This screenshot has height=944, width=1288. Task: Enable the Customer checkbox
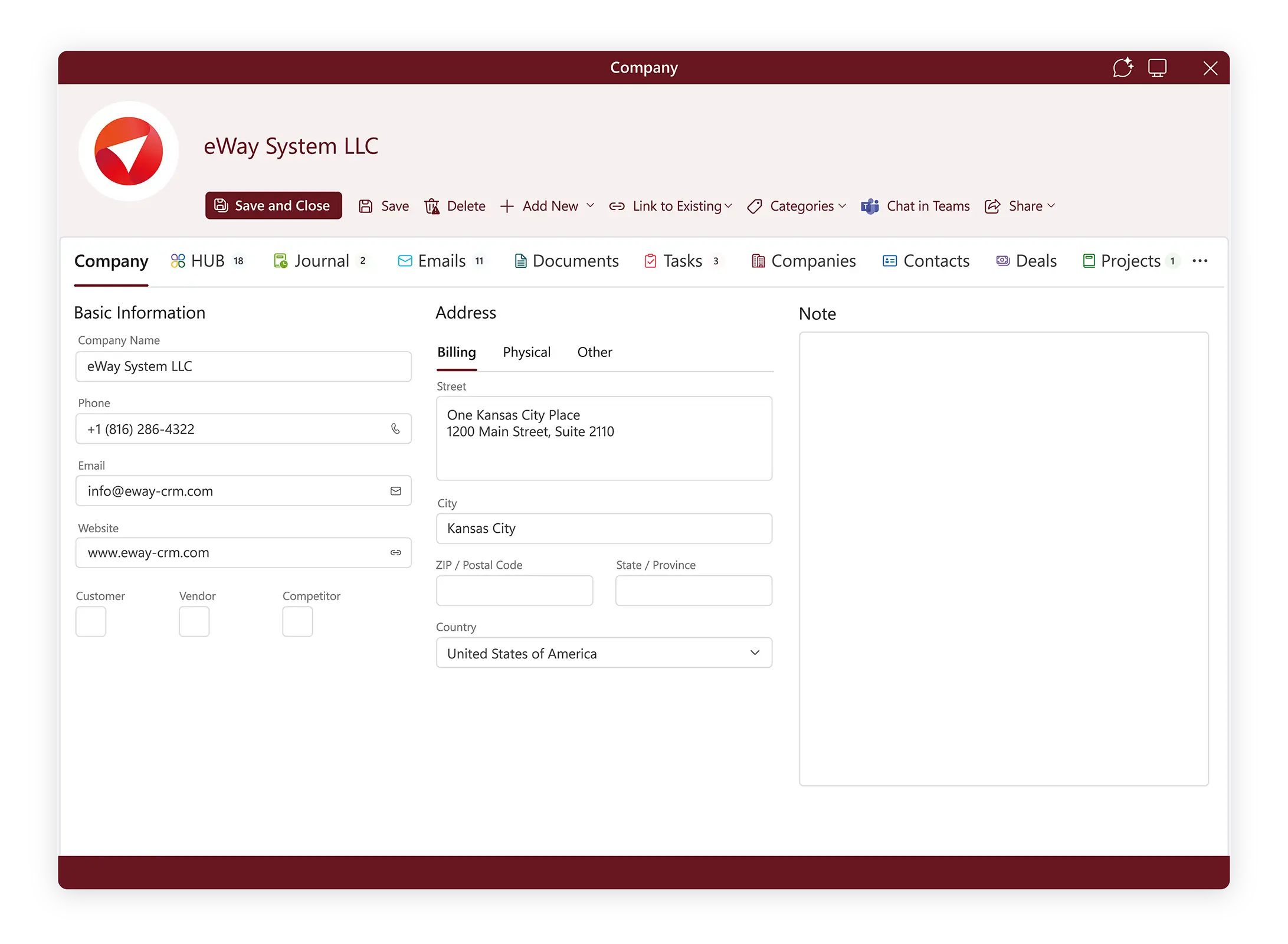click(90, 621)
